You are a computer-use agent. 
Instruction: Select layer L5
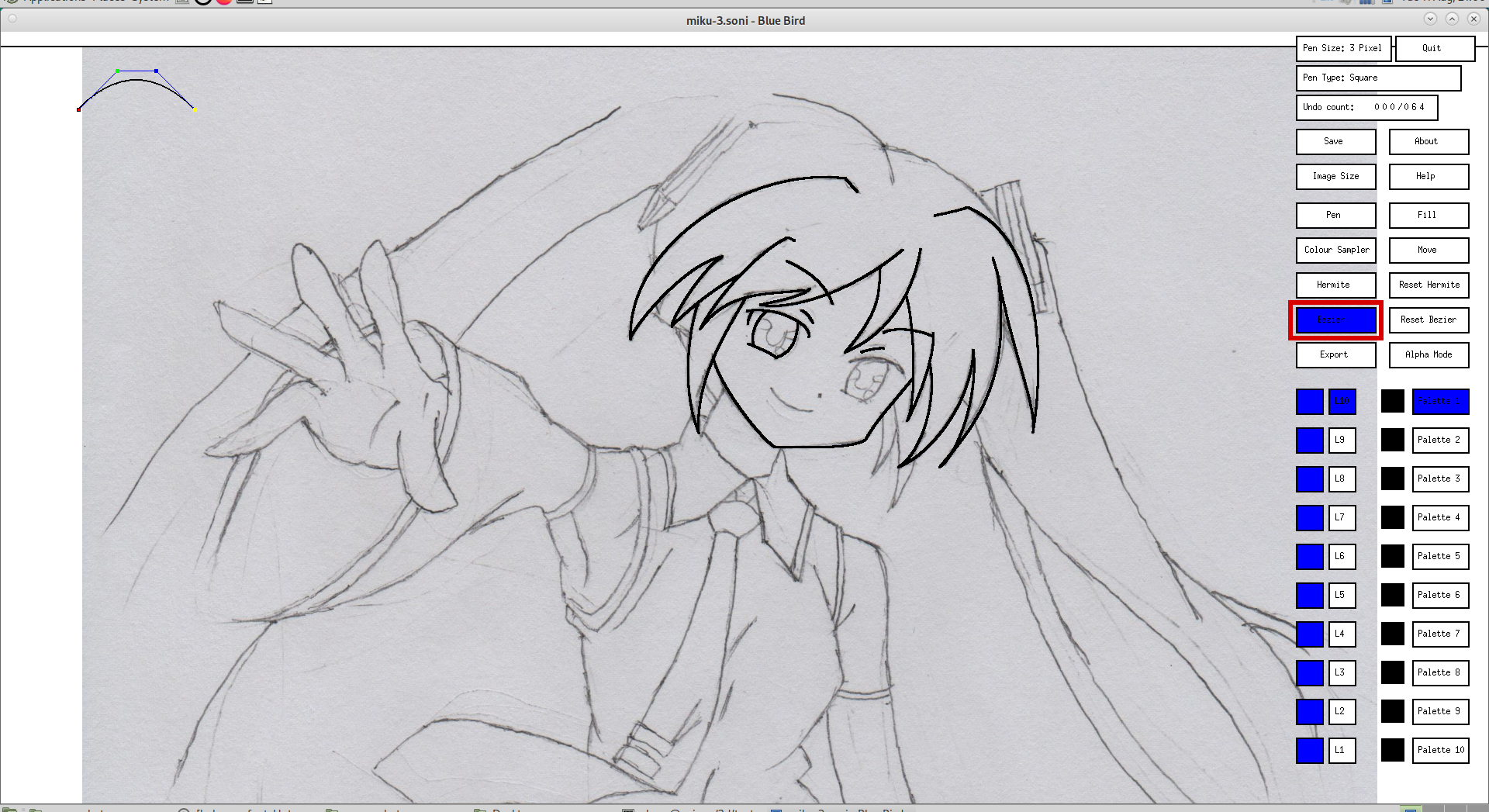tap(1342, 596)
